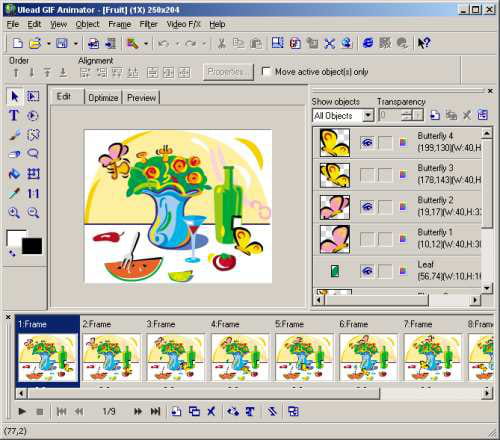Image resolution: width=500 pixels, height=440 pixels.
Task: Select the Eyedropper tool
Action: click(x=14, y=193)
